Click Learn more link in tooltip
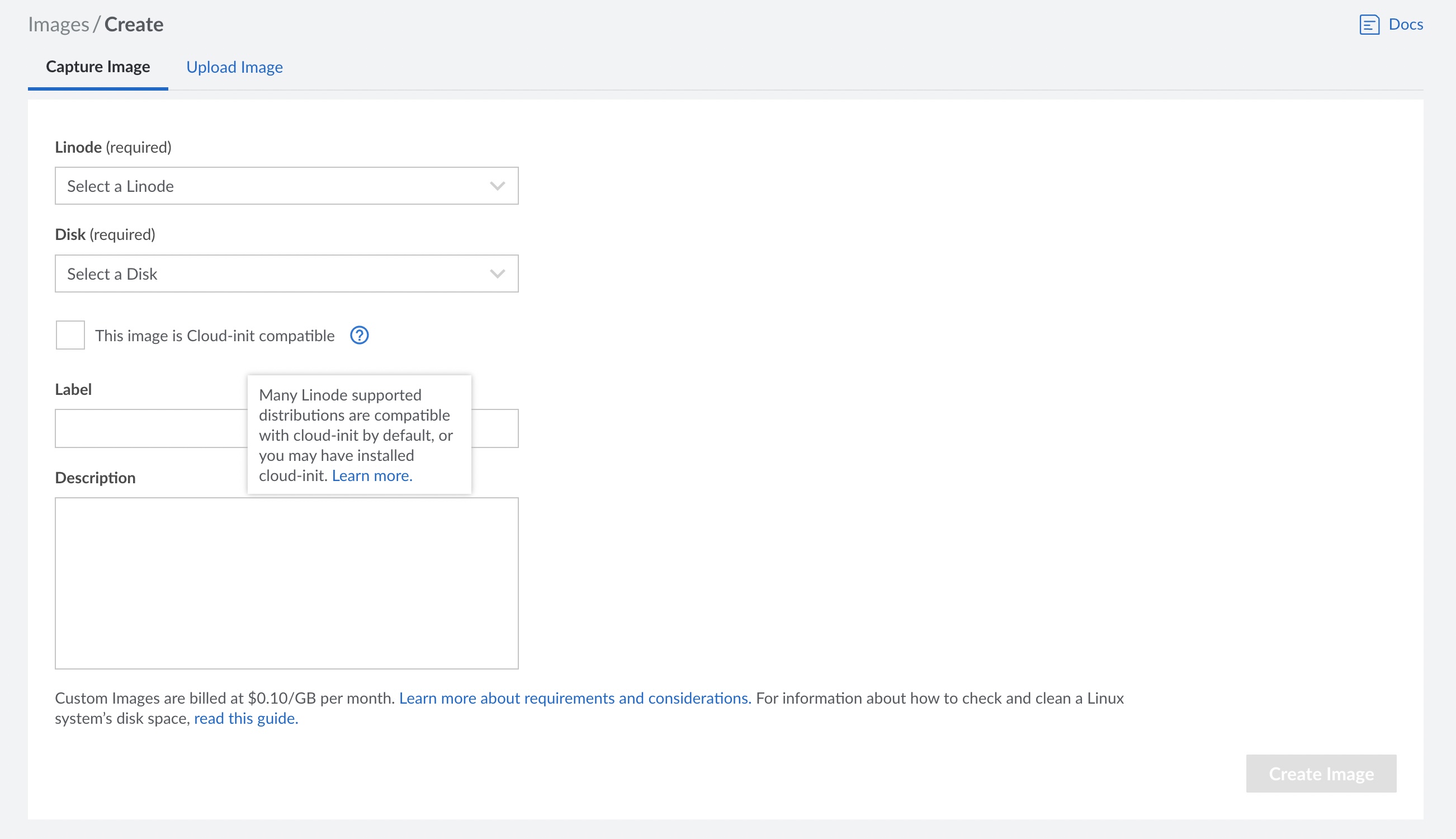The width and height of the screenshot is (1456, 839). click(372, 476)
